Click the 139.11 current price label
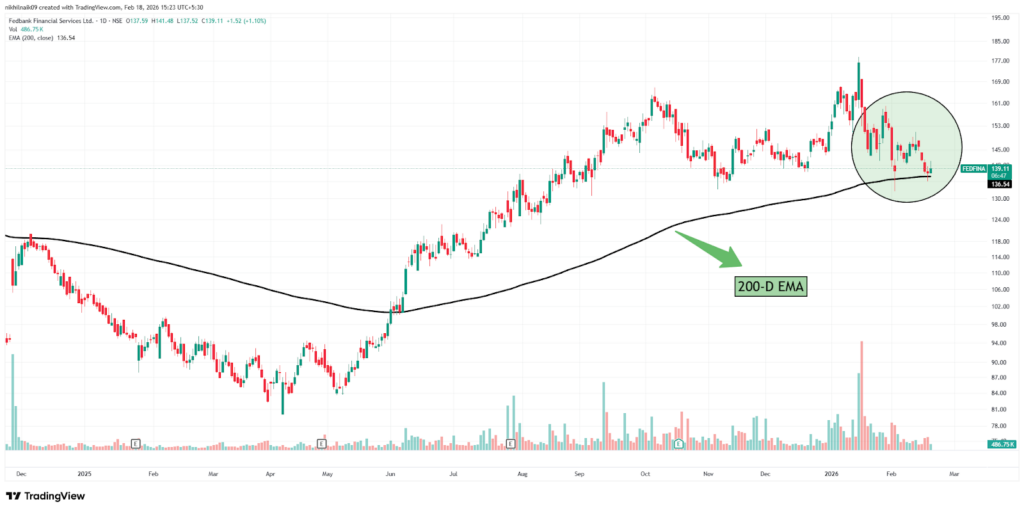Viewport: 1024px width, 511px height. coord(1001,168)
